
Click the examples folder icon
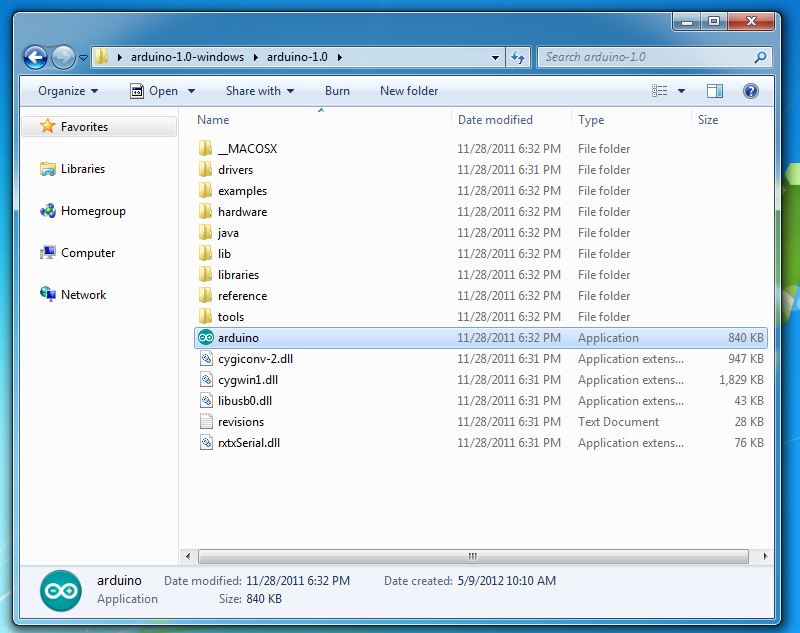pos(205,190)
